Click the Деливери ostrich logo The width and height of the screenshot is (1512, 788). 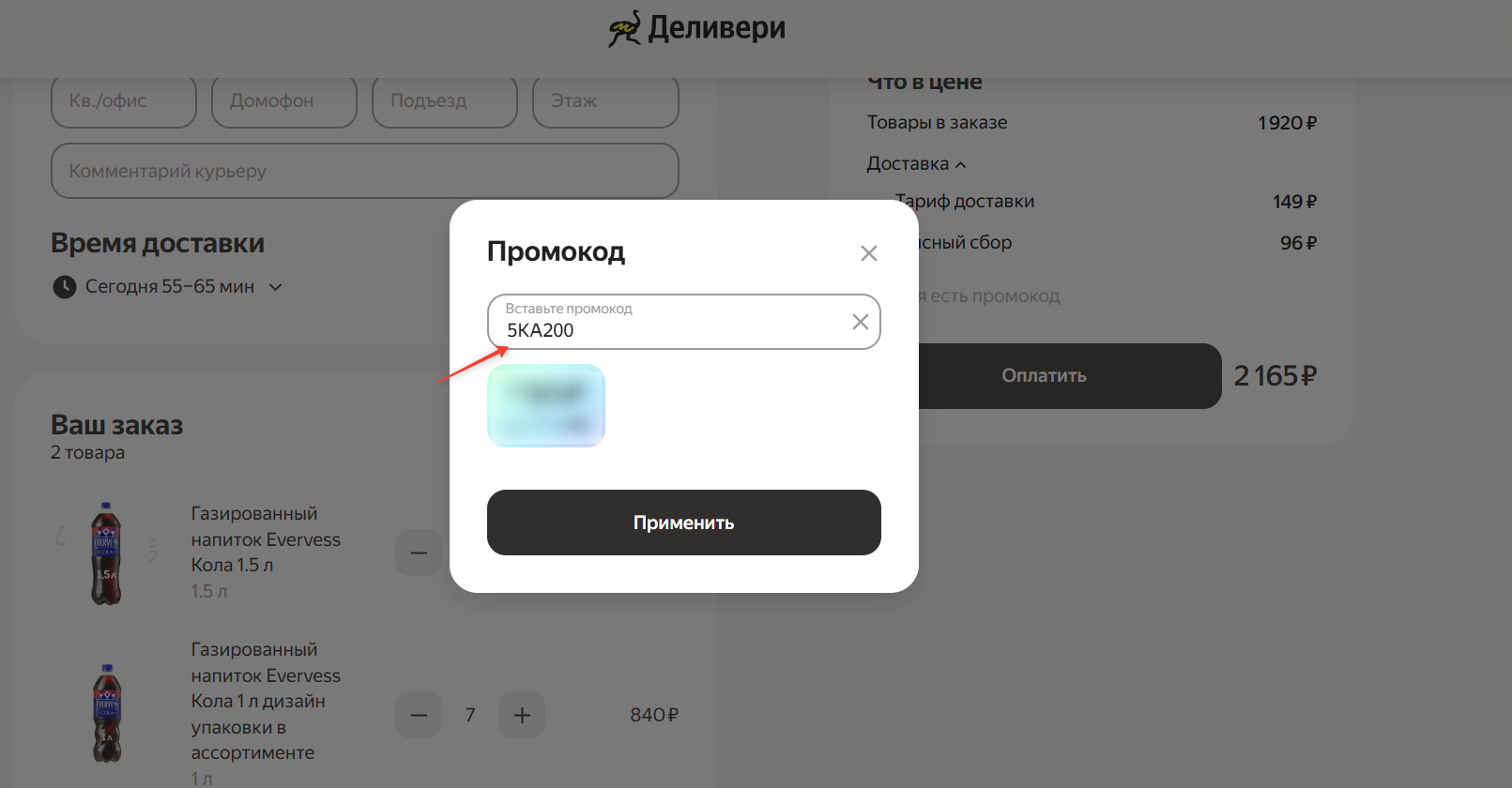624,29
